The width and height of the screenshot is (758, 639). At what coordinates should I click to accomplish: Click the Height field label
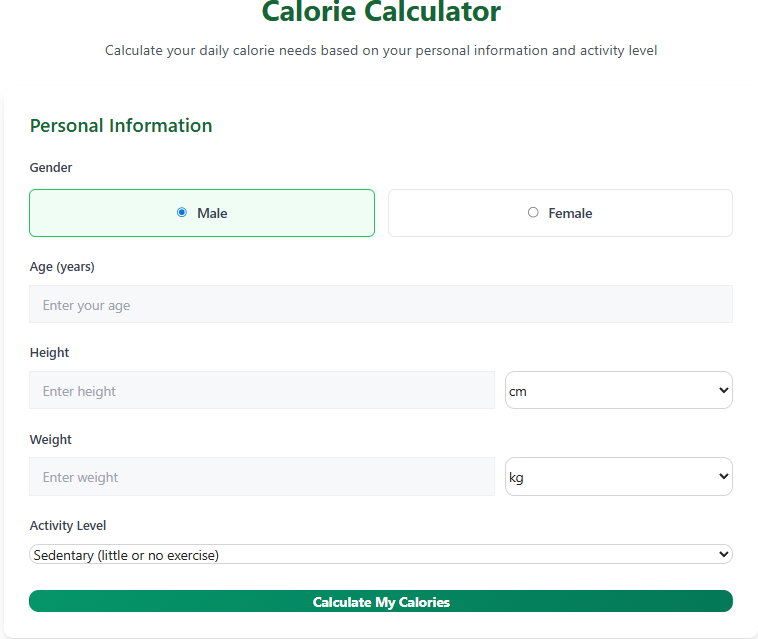[50, 353]
